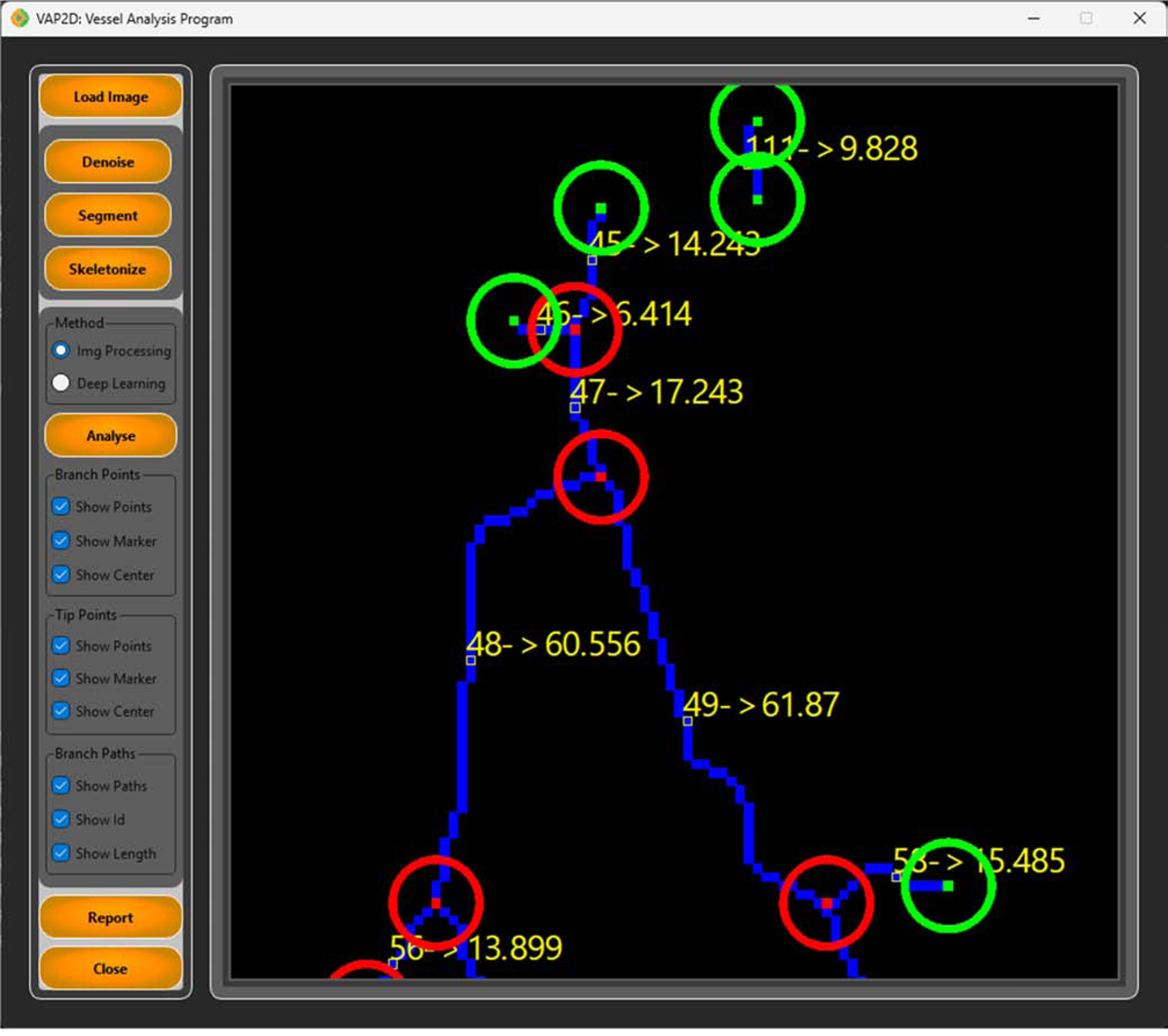1168x1036 pixels.
Task: Toggle Tip Points Show Points checkbox
Action: (x=61, y=646)
